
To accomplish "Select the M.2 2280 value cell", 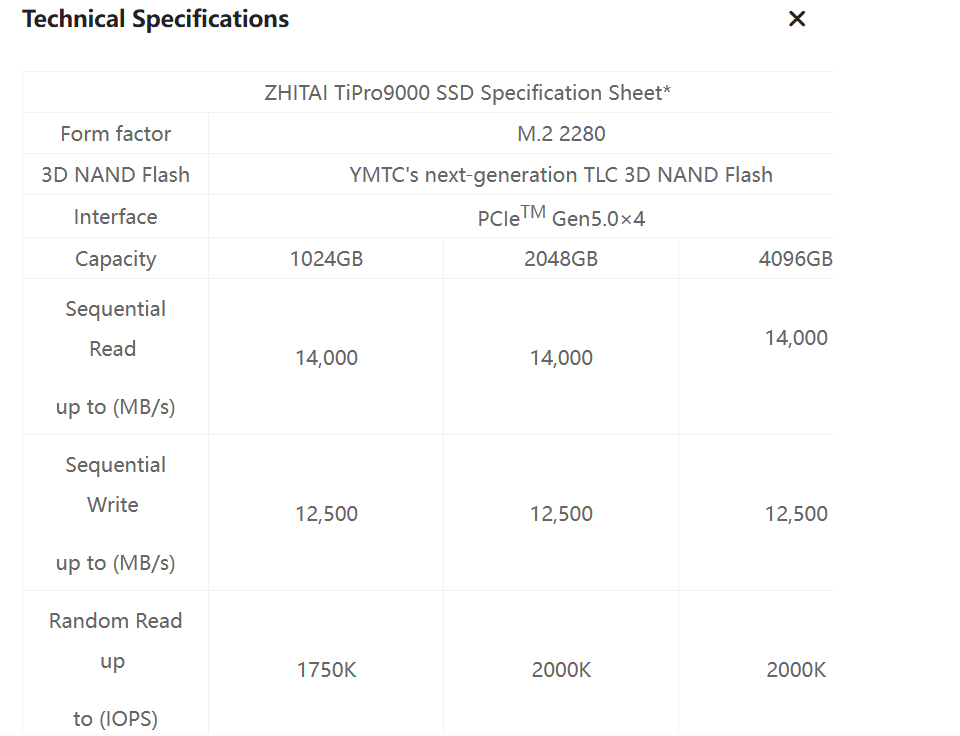I will click(561, 134).
